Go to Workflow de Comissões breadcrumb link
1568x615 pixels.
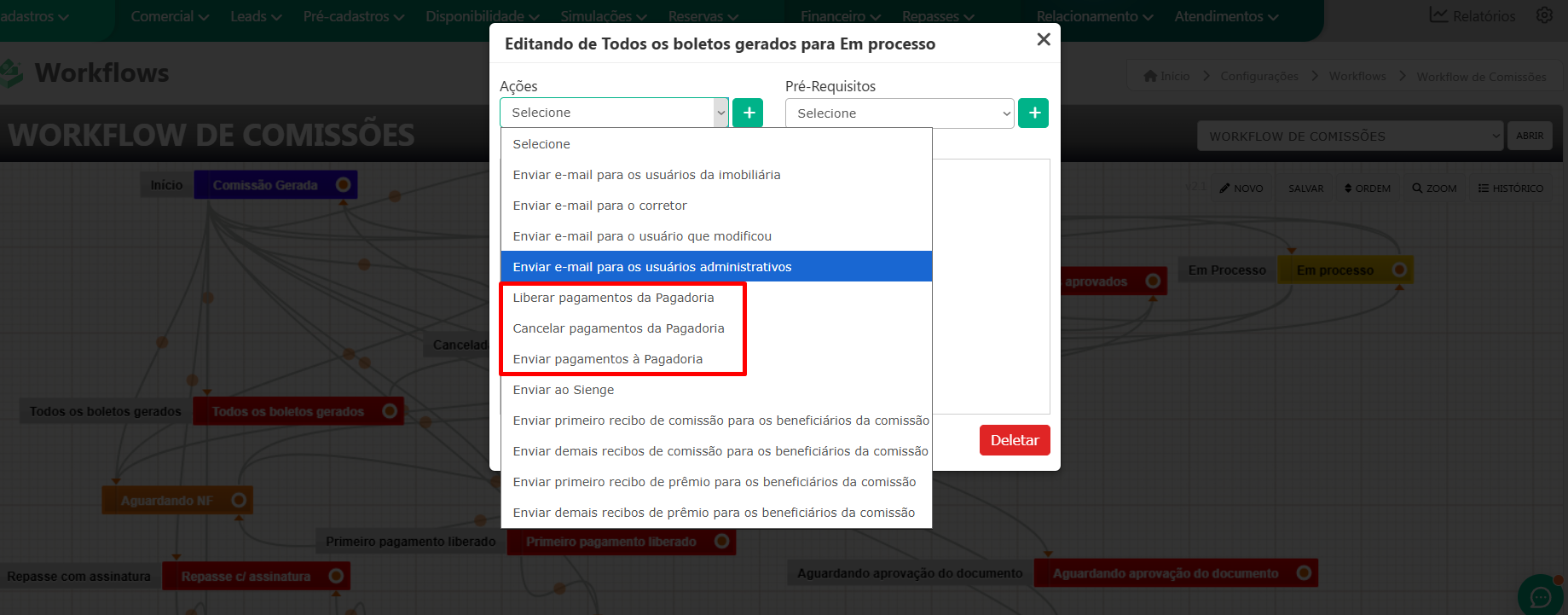pos(1481,77)
